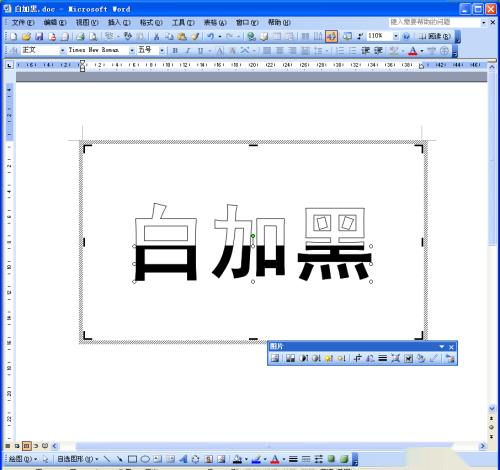
Task: Open the 图片 toolbar options arrow
Action: 442,347
